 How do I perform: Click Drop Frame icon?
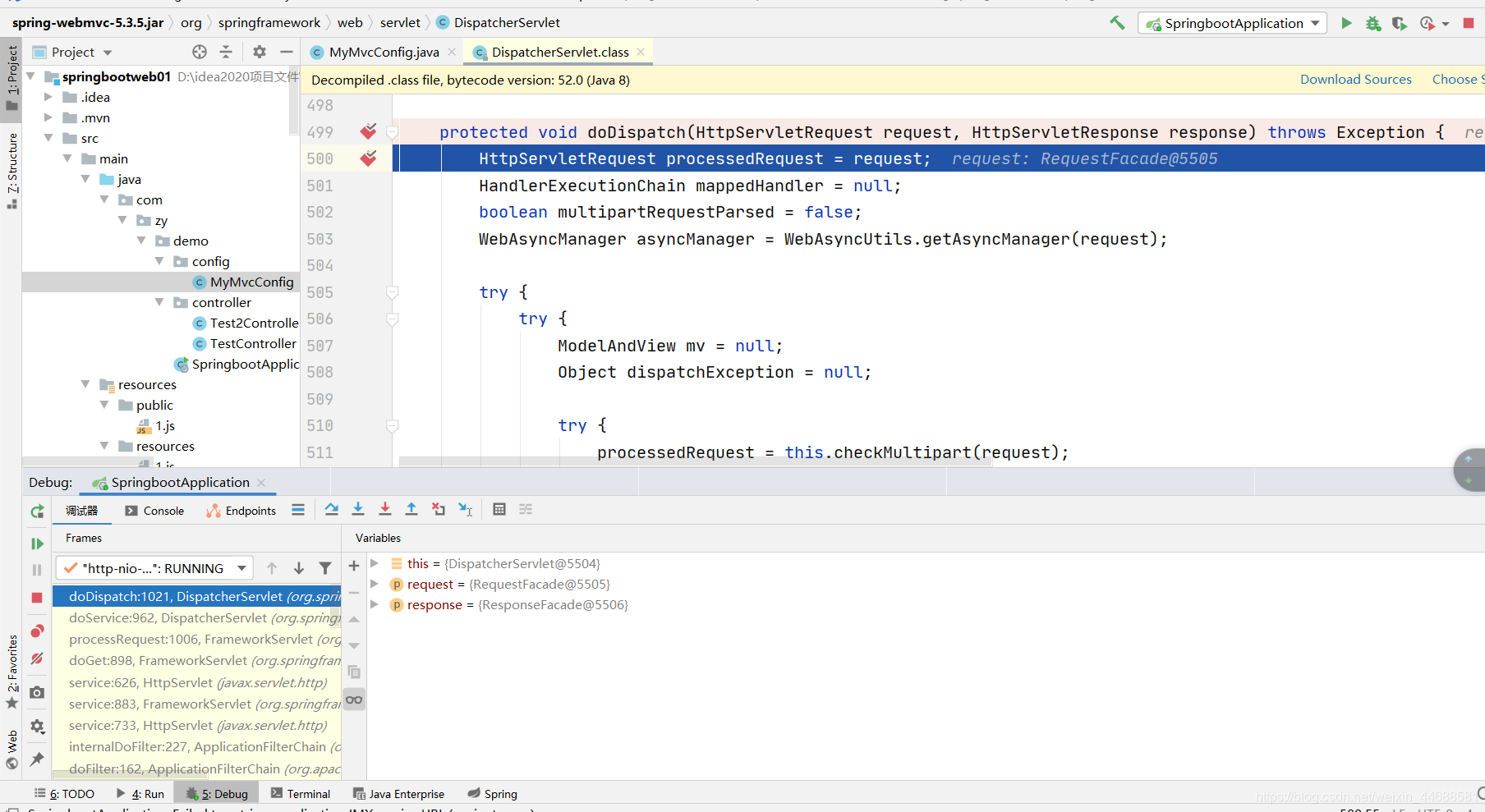pos(439,510)
